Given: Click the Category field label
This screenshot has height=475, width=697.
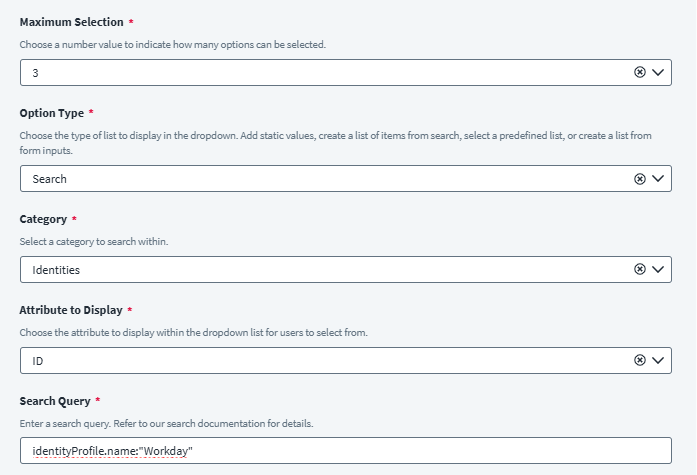Looking at the screenshot, I should click(x=43, y=218).
